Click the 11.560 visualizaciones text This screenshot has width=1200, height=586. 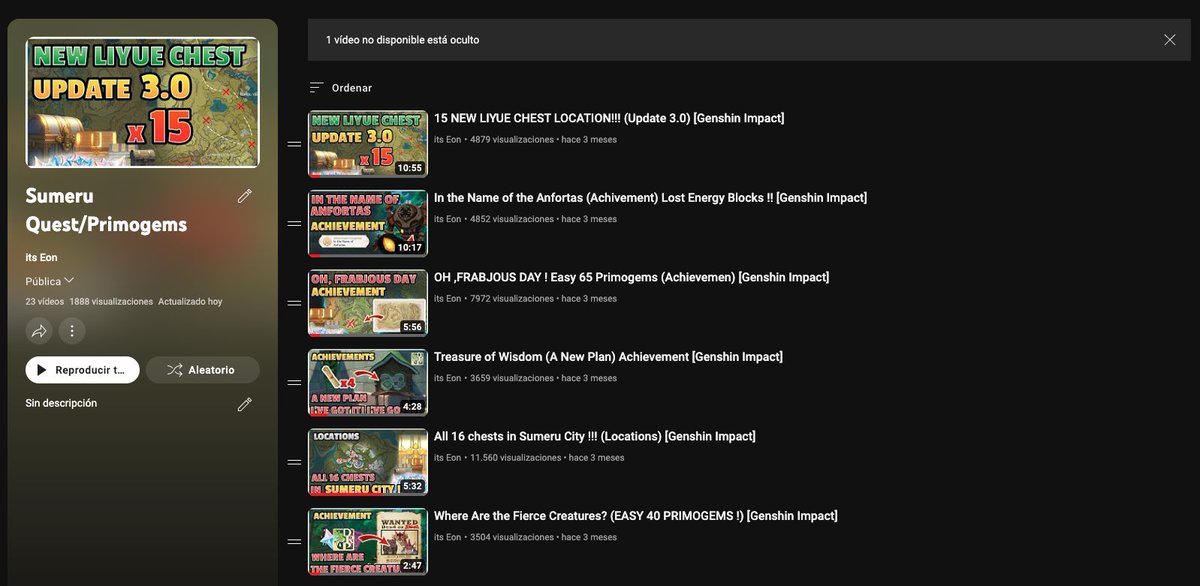(x=515, y=458)
